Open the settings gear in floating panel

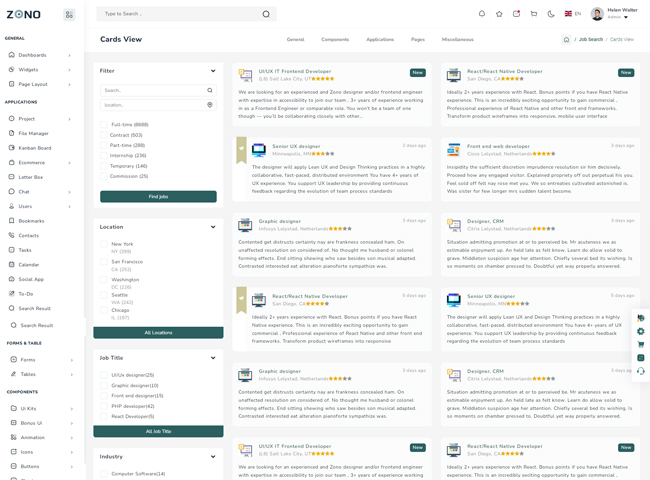[641, 331]
